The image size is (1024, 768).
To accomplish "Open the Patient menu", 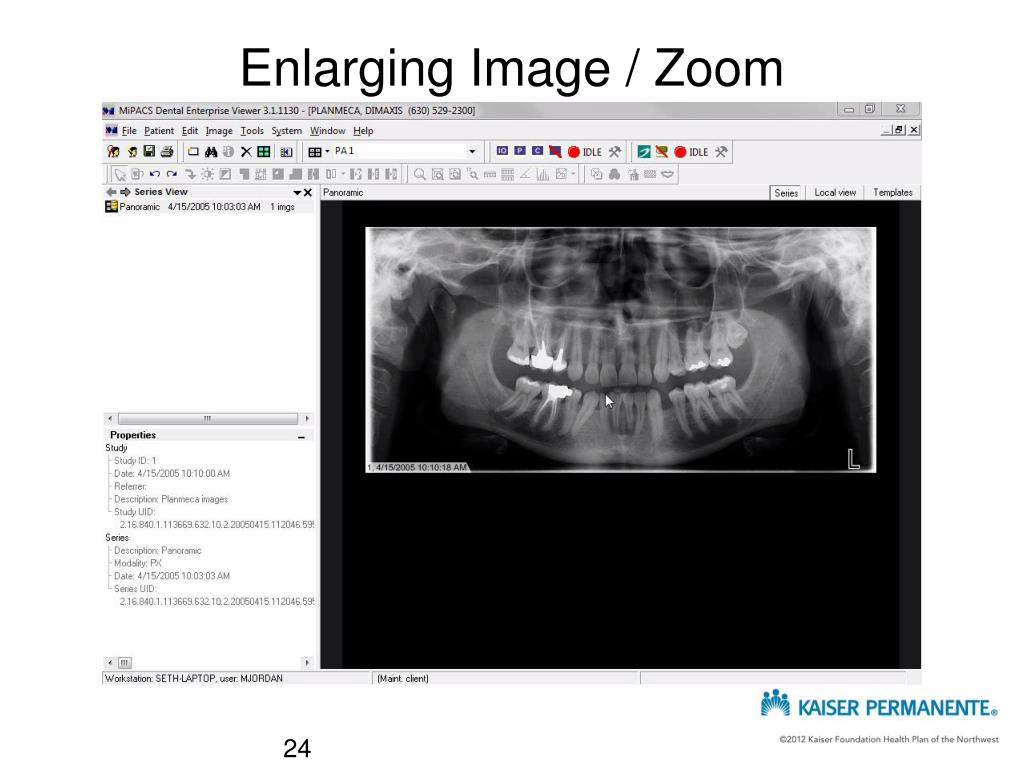I will pyautogui.click(x=159, y=131).
